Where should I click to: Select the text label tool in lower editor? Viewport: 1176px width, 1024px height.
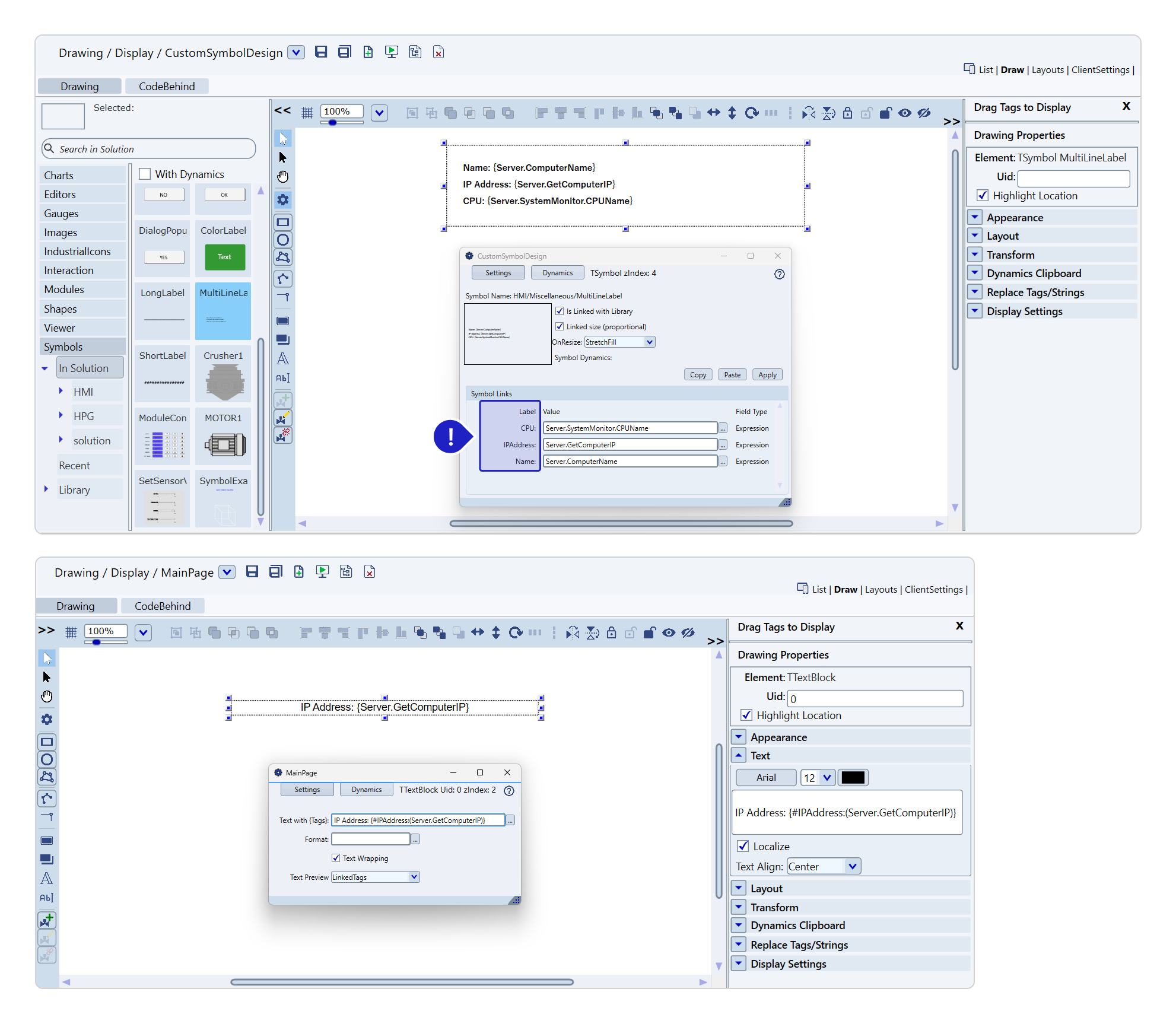47,879
